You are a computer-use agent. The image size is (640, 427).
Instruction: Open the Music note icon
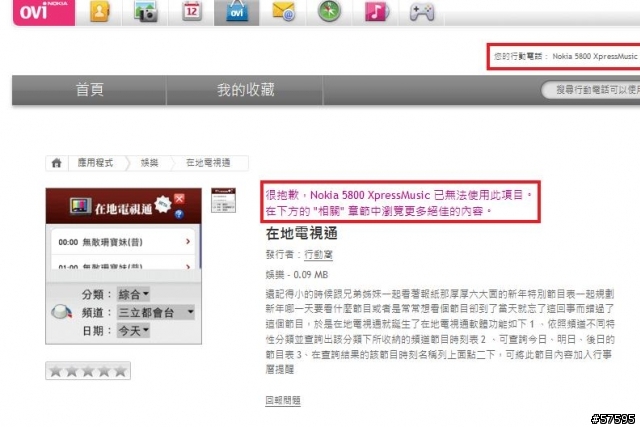(x=376, y=12)
